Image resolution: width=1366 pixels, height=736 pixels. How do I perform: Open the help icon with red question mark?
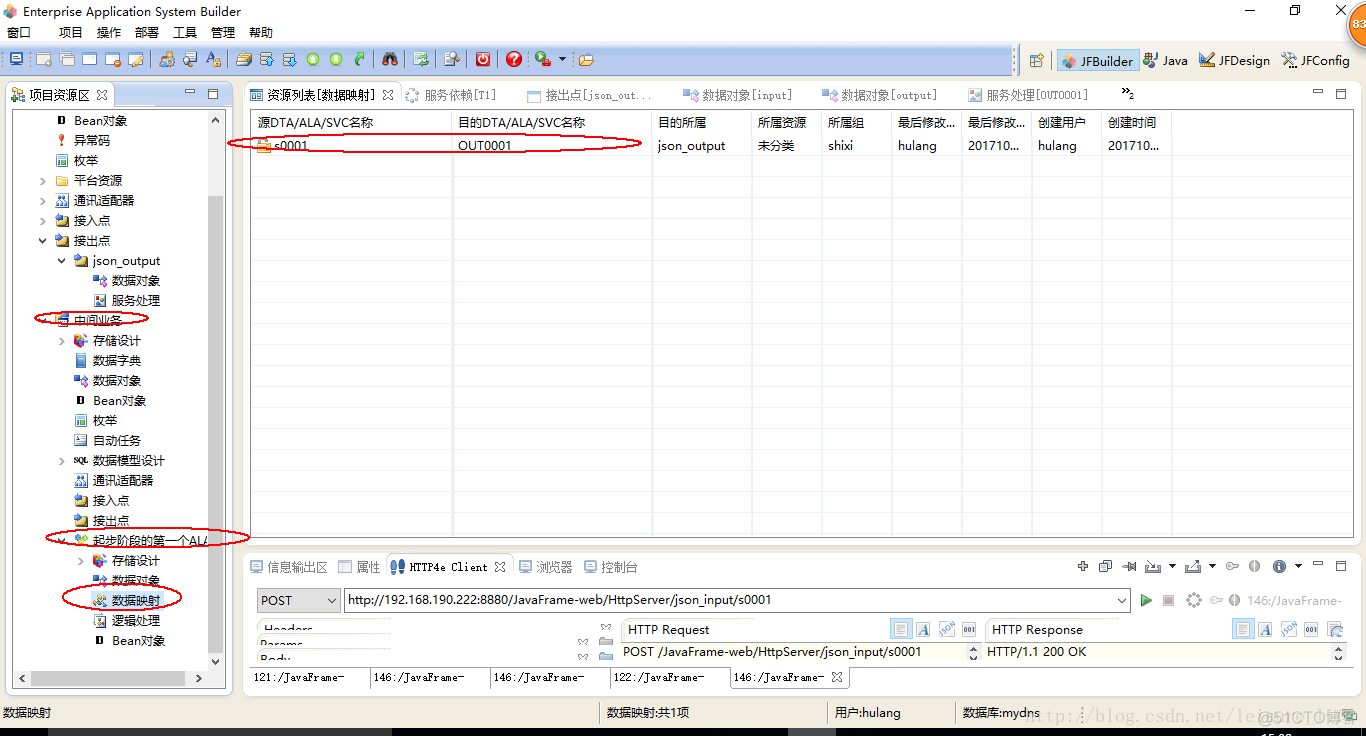click(513, 59)
